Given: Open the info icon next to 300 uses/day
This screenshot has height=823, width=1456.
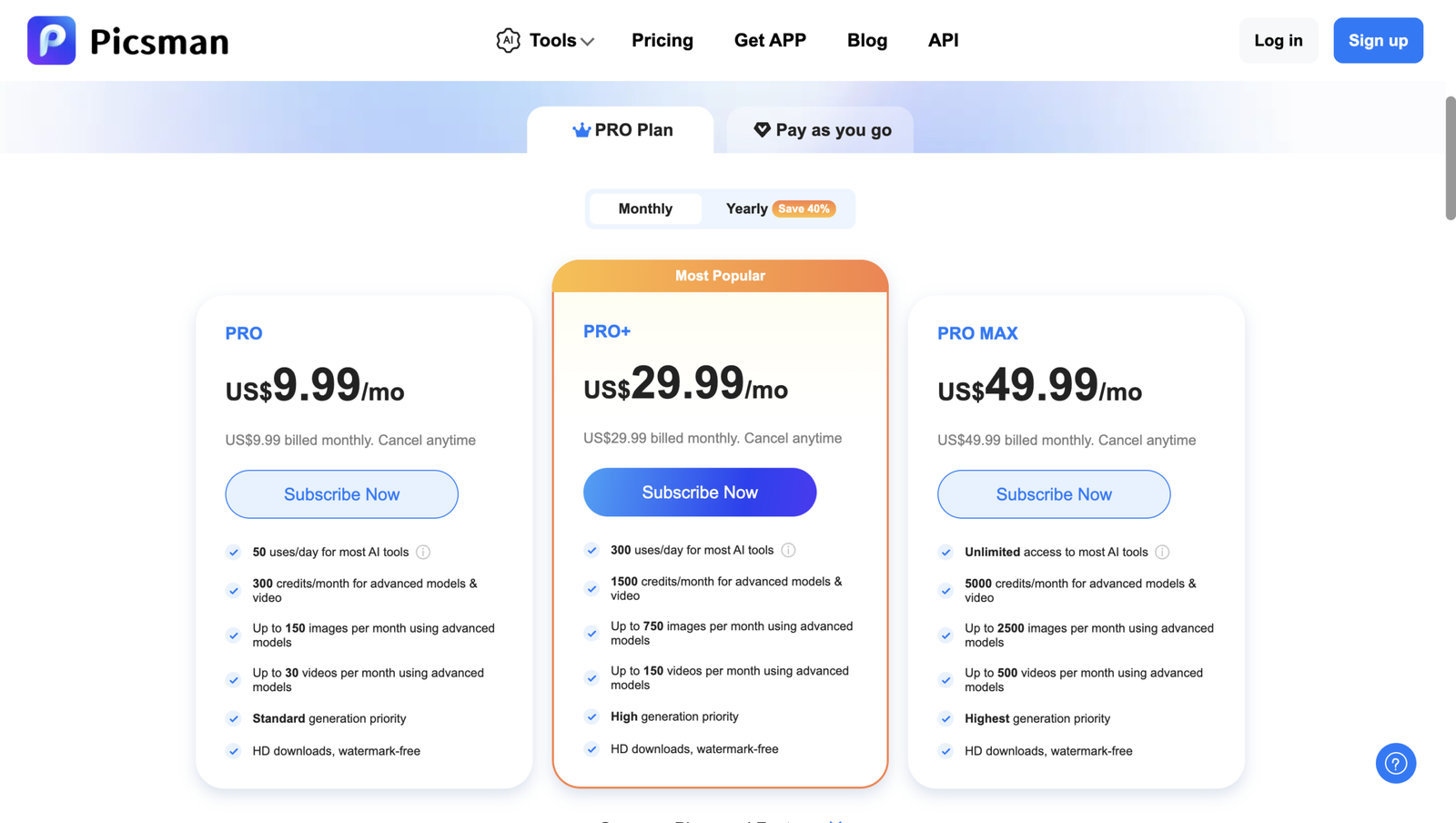Looking at the screenshot, I should [x=788, y=550].
